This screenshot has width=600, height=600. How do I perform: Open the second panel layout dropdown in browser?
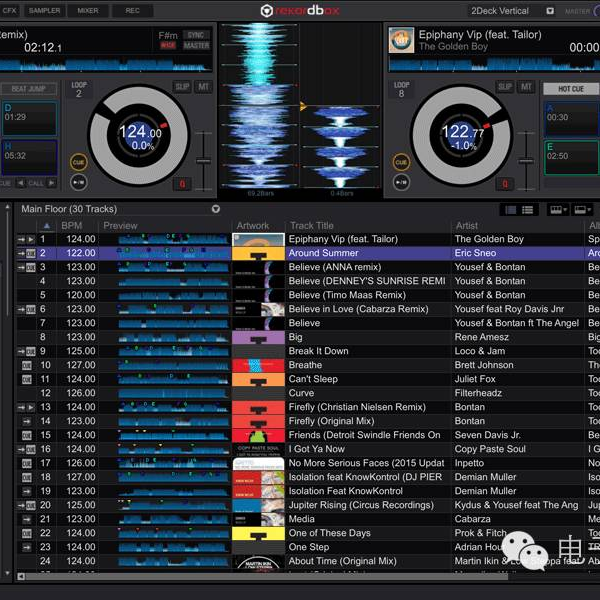(x=582, y=210)
